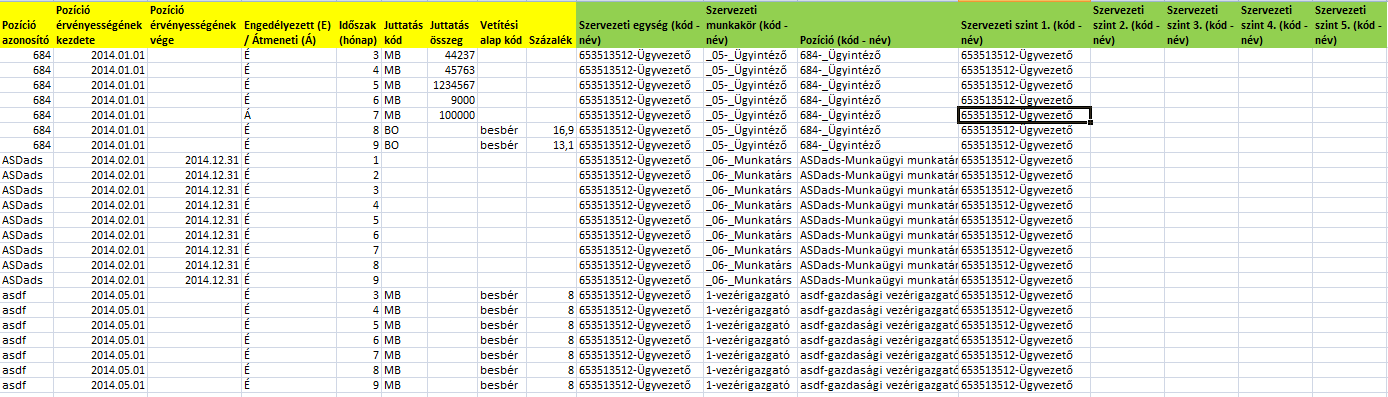The height and width of the screenshot is (397, 1388).
Task: Click 'ASDads-Munkaügyi munkatárs' in the ASDads period 4 row
Action: [x=878, y=205]
